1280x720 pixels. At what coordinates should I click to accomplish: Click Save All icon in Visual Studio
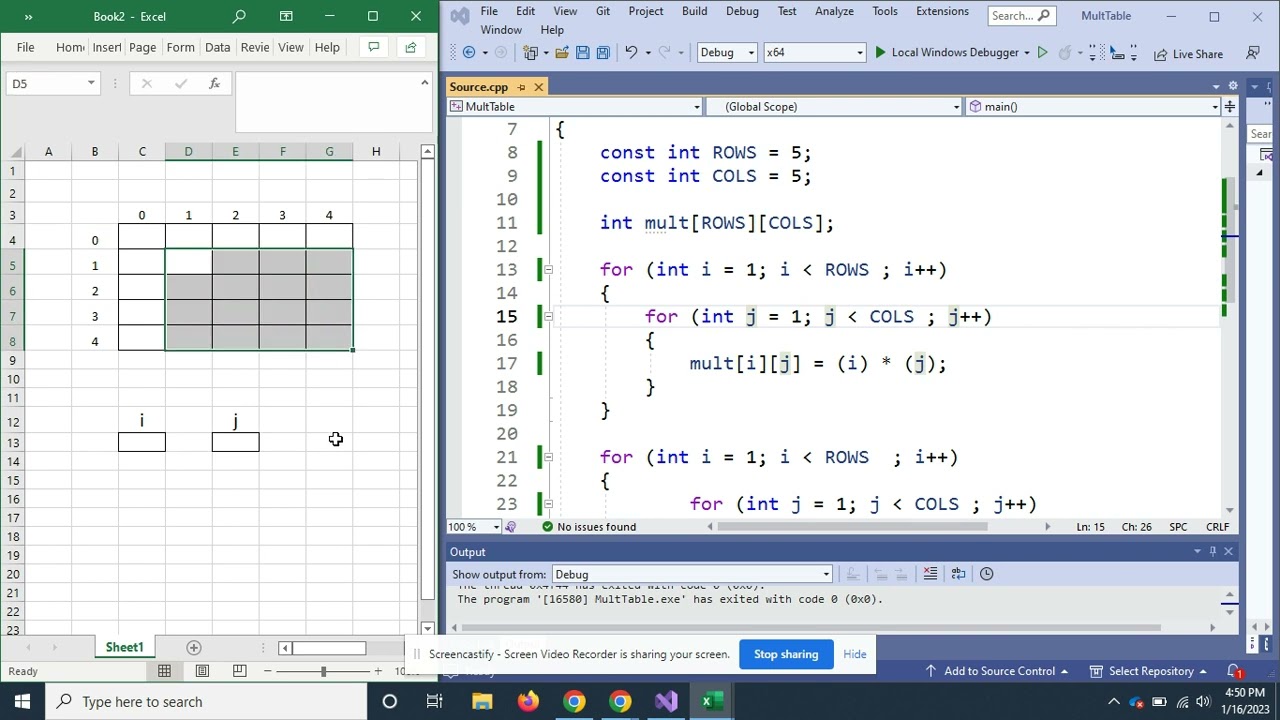603,53
